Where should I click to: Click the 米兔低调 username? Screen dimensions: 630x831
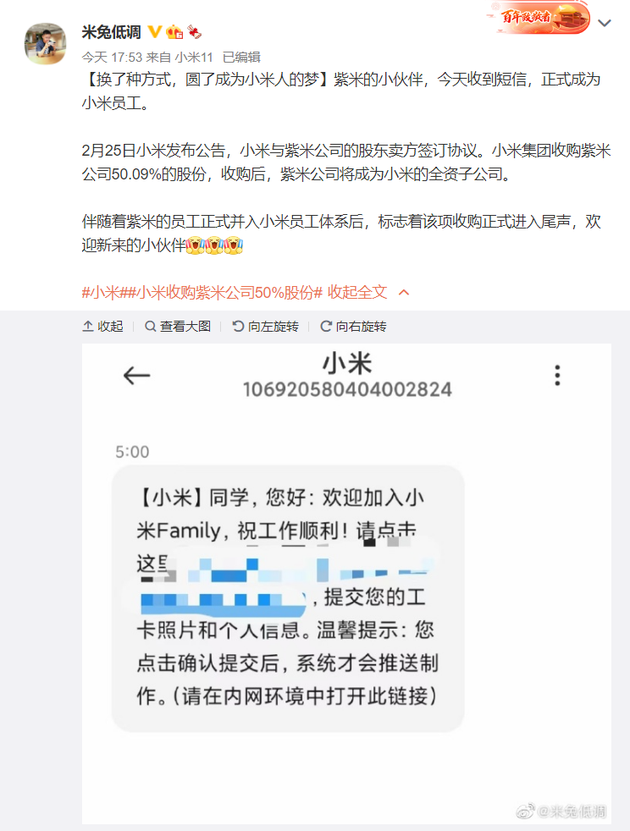coord(111,32)
